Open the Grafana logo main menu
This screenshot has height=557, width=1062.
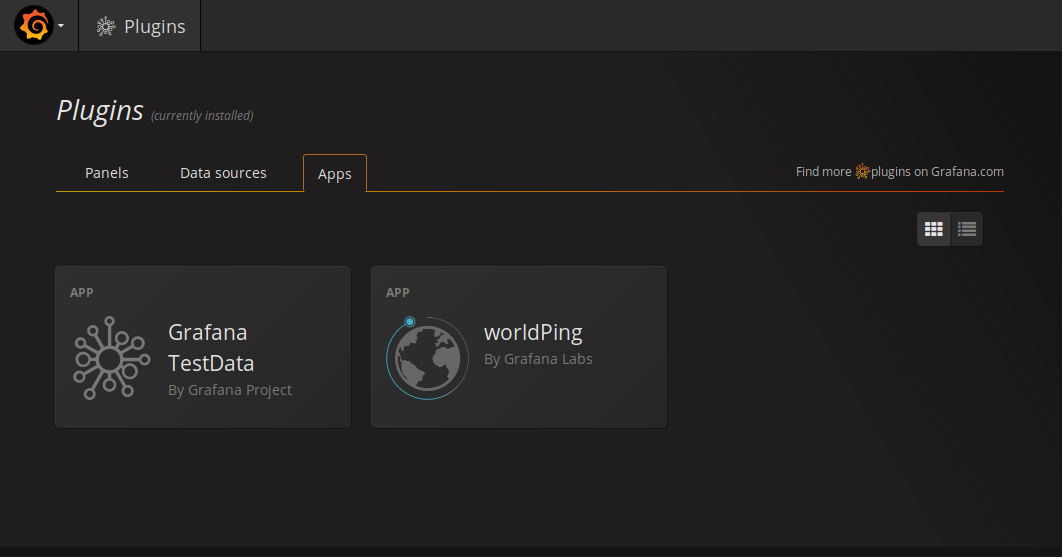tap(34, 26)
